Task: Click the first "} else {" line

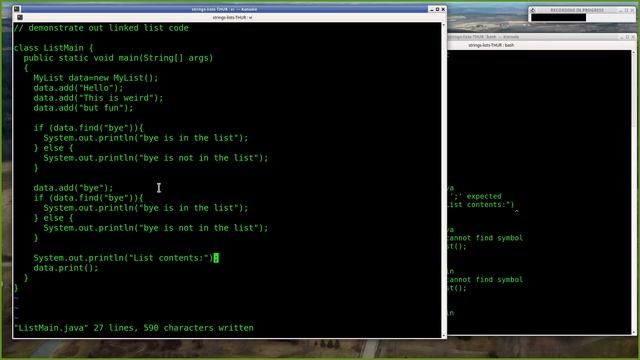Action: click(53, 148)
